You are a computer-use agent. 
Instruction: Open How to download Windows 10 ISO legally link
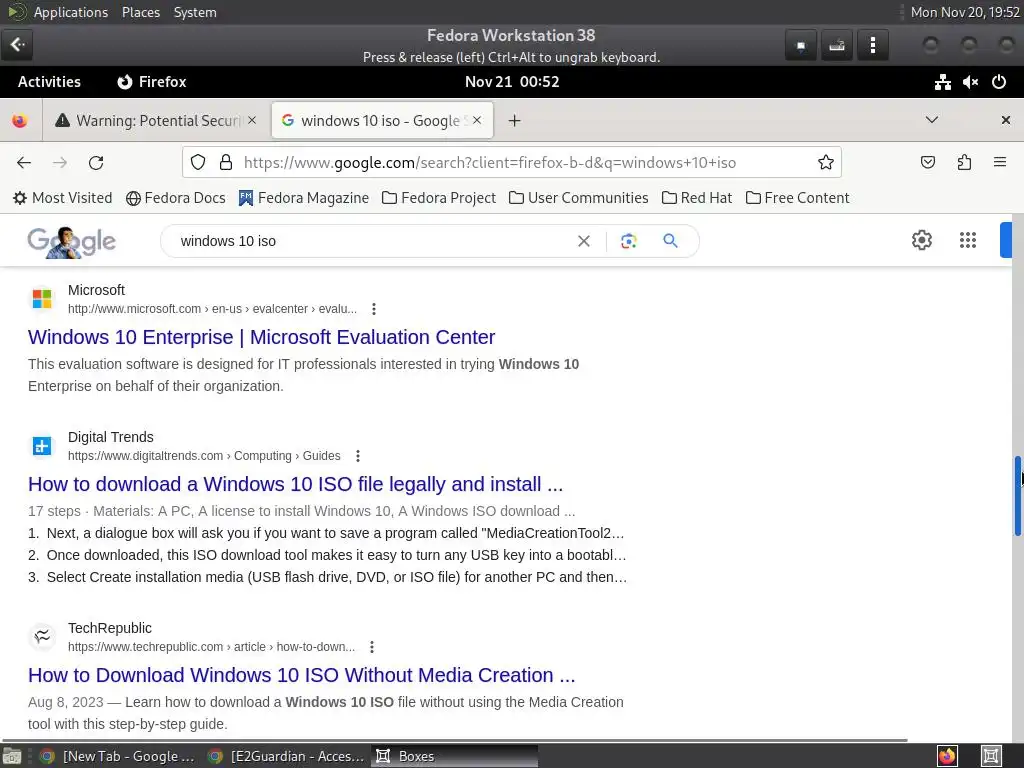tap(295, 484)
